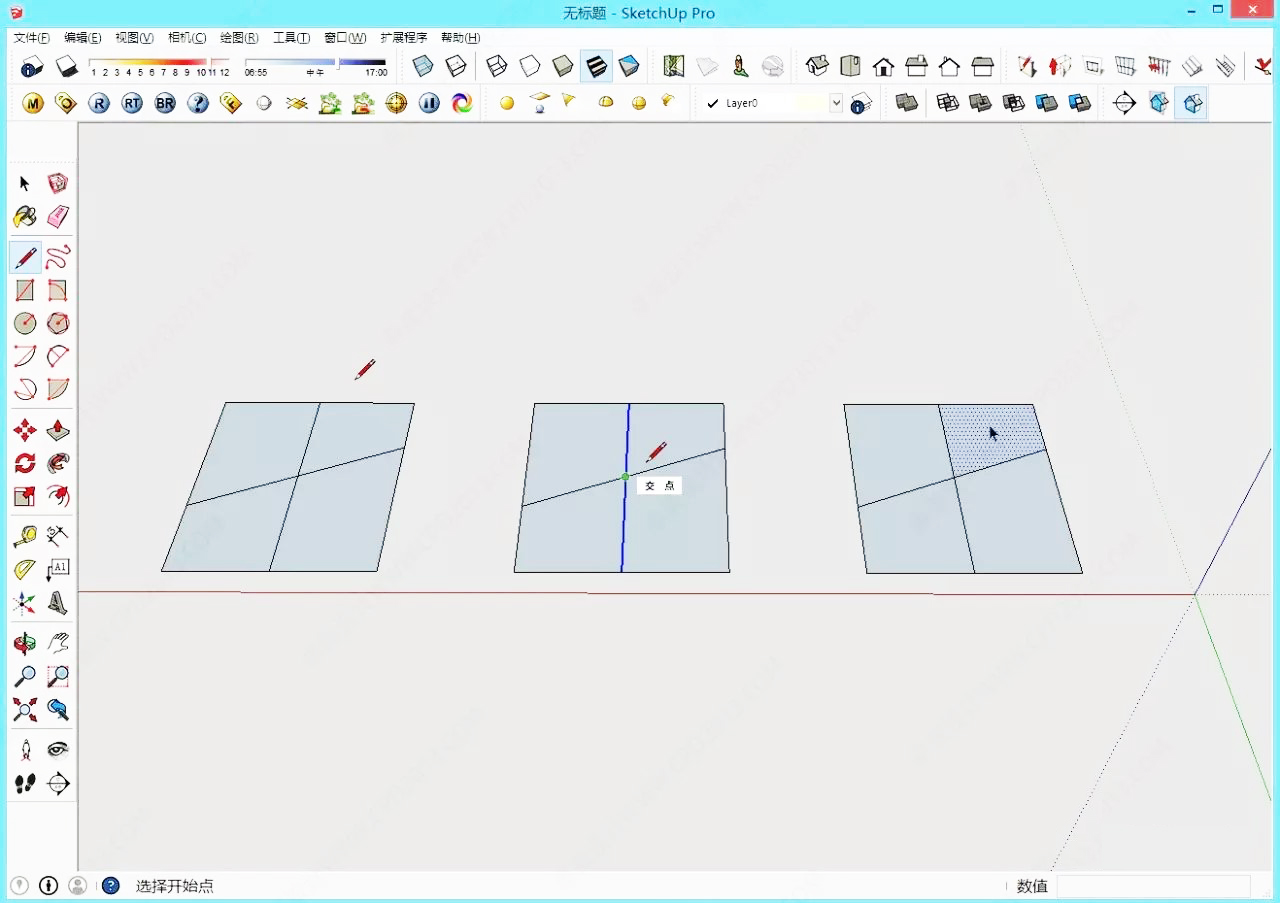1280x903 pixels.
Task: Select the Rectangle drawing tool
Action: [25, 290]
